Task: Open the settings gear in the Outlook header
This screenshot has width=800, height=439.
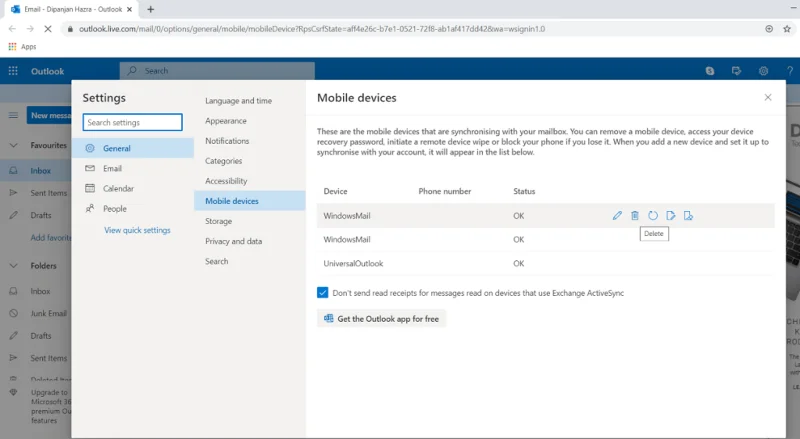Action: point(763,71)
